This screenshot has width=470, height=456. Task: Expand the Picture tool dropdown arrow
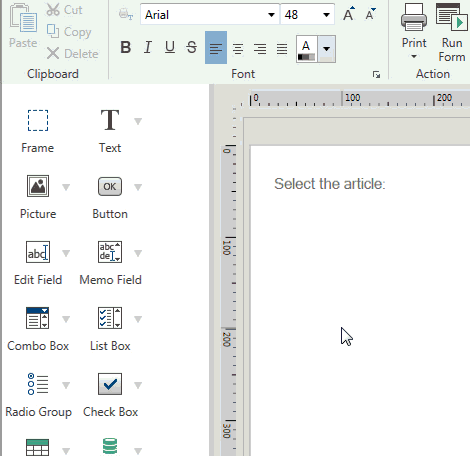pos(66,187)
